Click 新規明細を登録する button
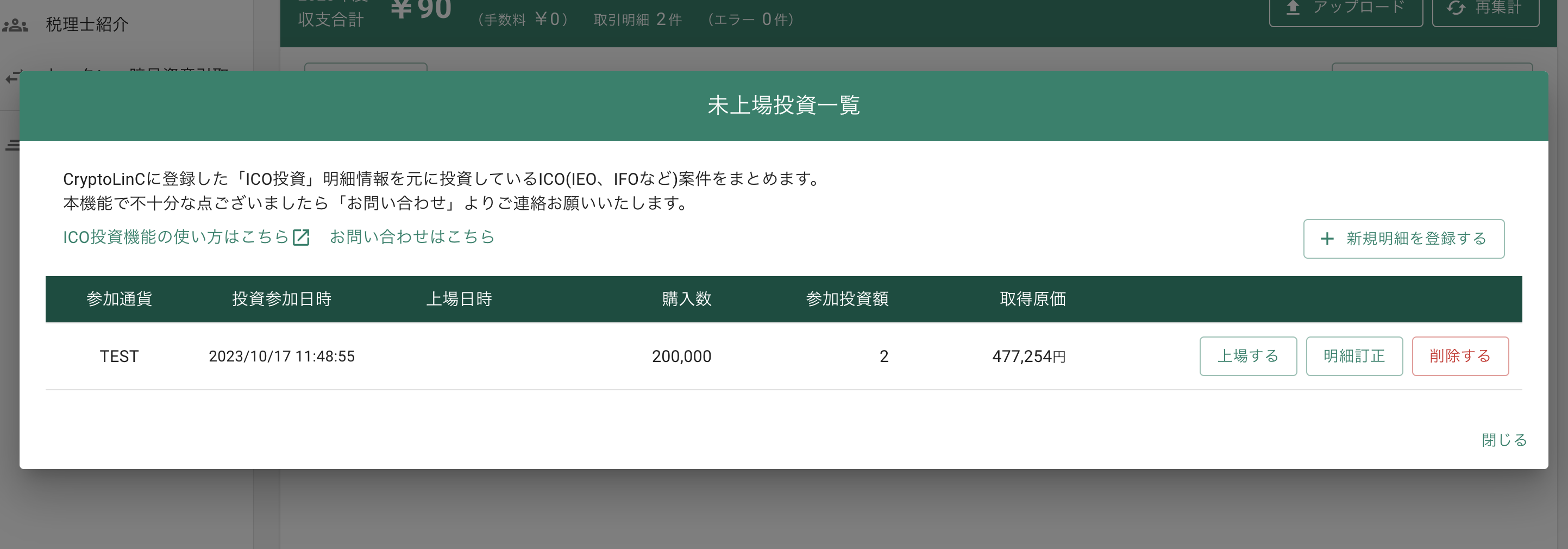This screenshot has height=549, width=1568. pos(1404,239)
